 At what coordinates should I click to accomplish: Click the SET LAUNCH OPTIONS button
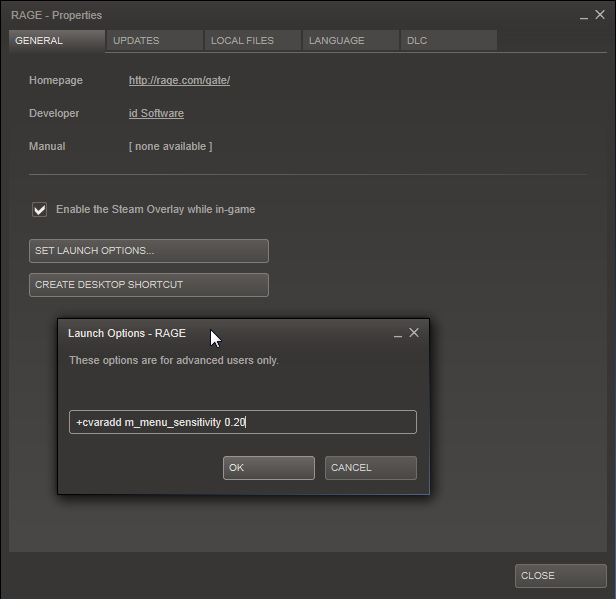[149, 251]
